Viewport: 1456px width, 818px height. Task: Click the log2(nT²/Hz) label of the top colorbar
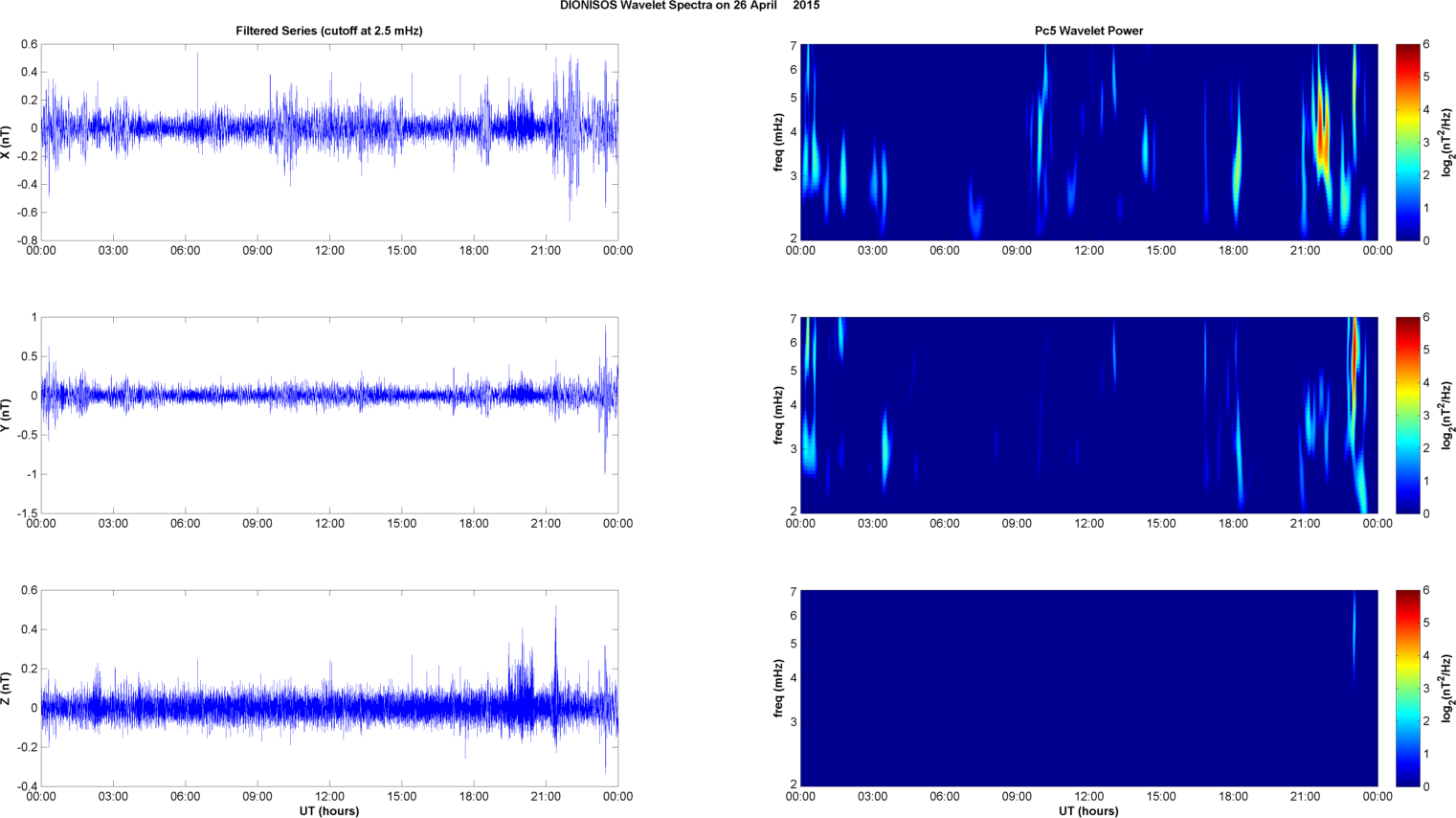(x=1447, y=142)
